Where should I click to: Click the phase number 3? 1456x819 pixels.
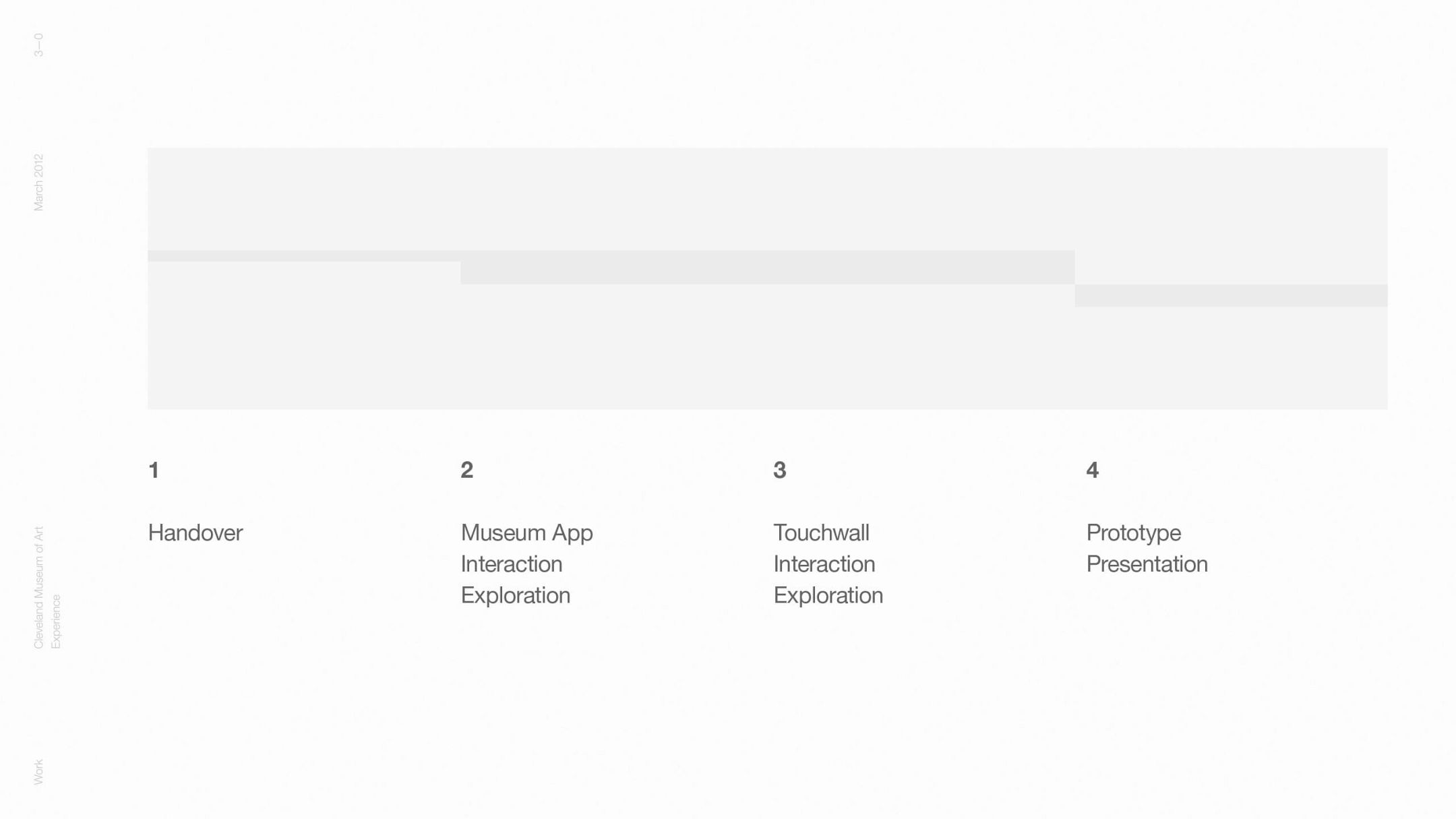[779, 470]
